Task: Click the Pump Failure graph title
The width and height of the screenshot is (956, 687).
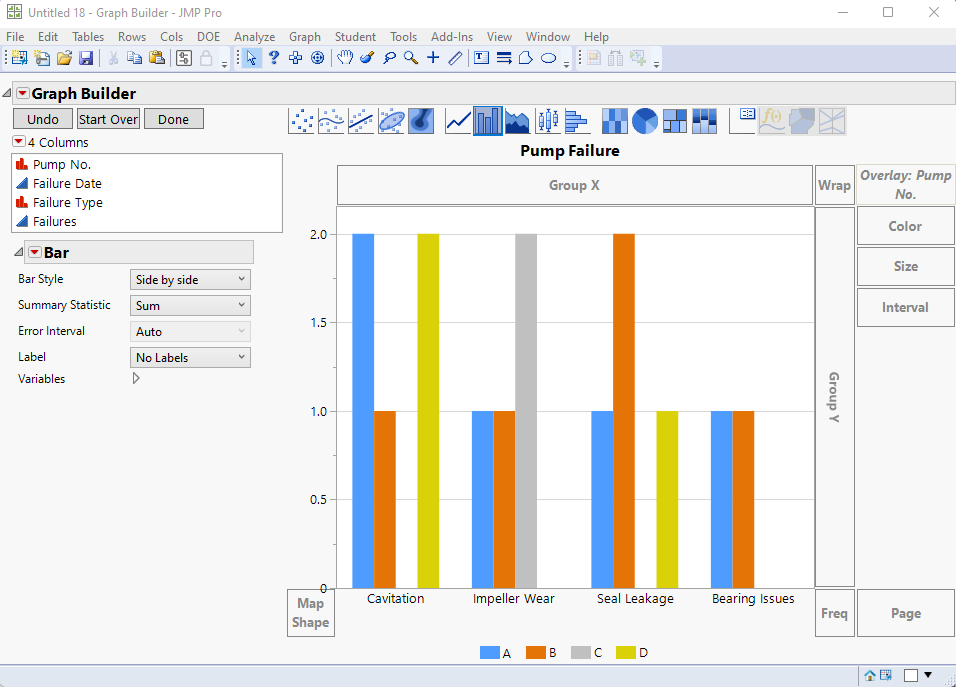Action: (569, 151)
